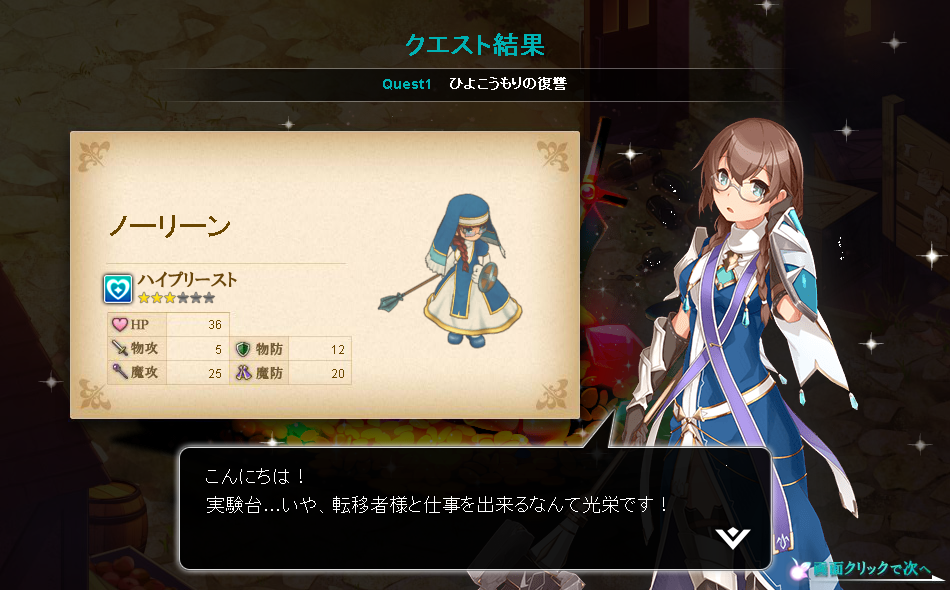950x590 pixels.
Task: Click the ノーリーン character name
Action: tap(170, 226)
